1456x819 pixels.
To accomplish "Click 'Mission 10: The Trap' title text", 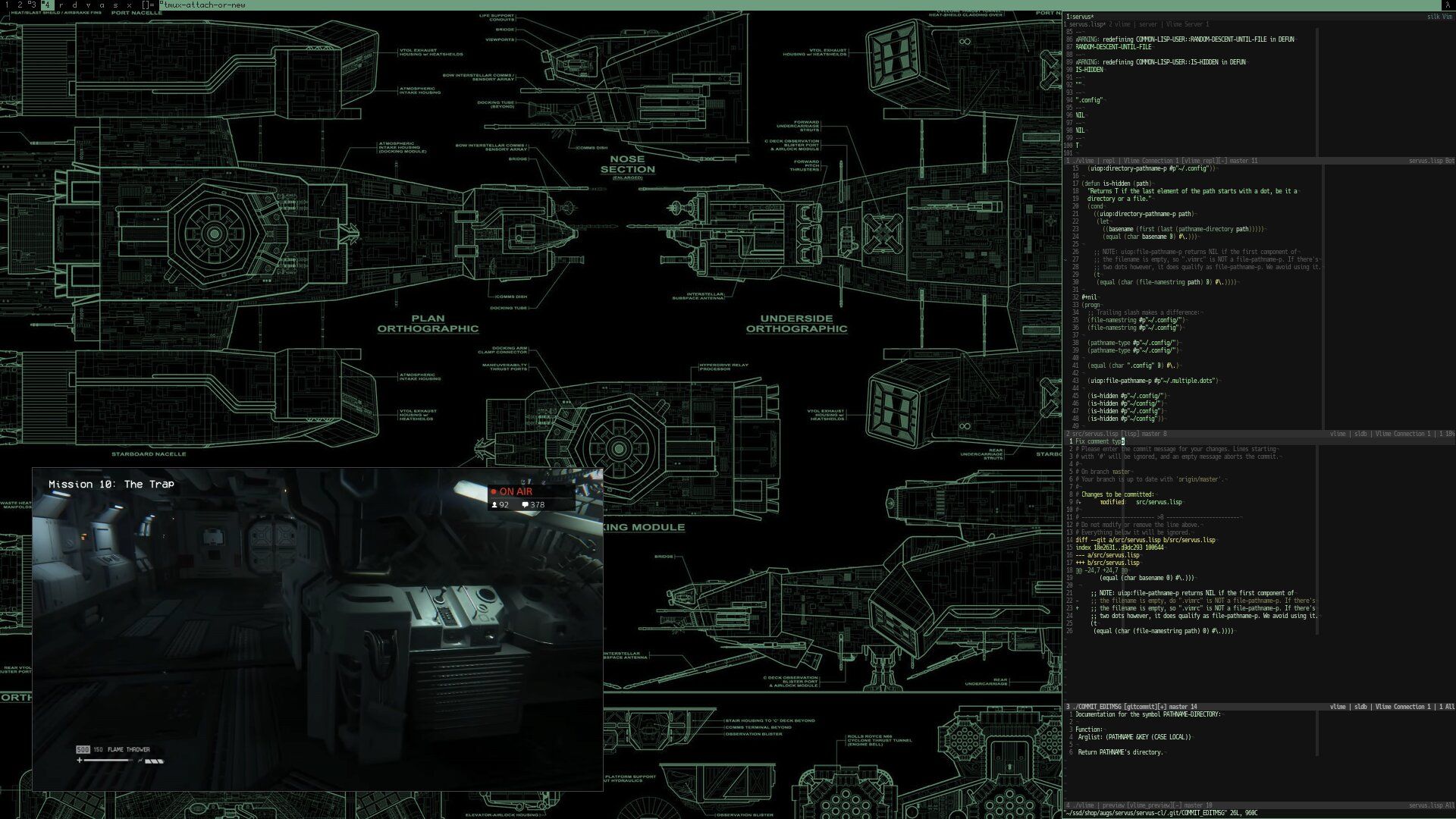I will 111,484.
